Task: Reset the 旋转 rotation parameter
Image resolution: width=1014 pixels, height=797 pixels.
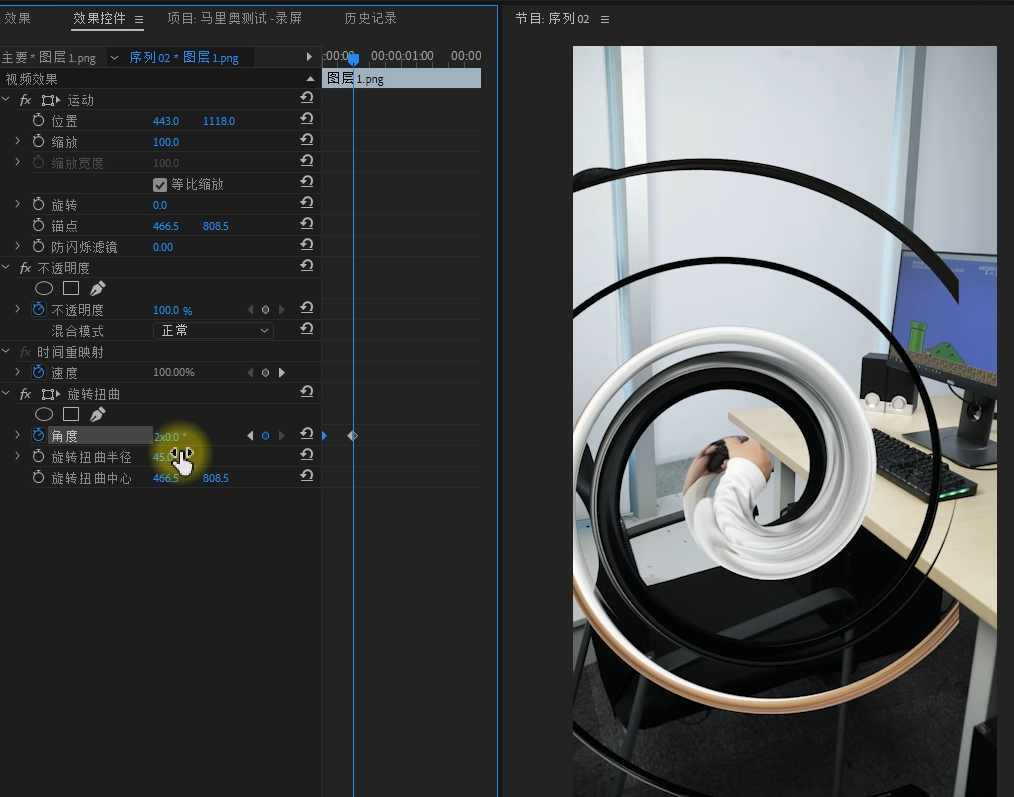Action: pyautogui.click(x=307, y=203)
